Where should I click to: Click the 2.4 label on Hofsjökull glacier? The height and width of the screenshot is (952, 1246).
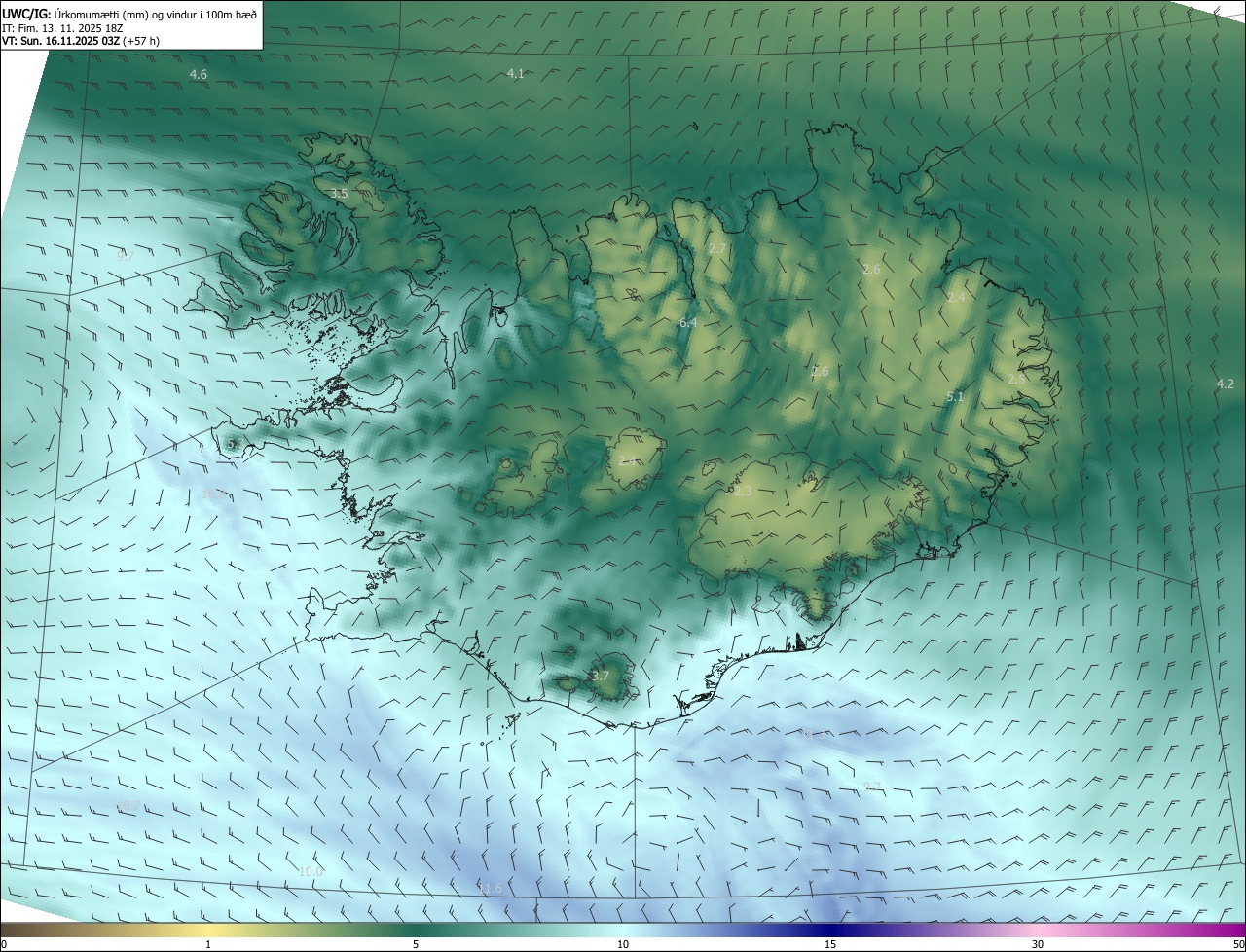(627, 460)
